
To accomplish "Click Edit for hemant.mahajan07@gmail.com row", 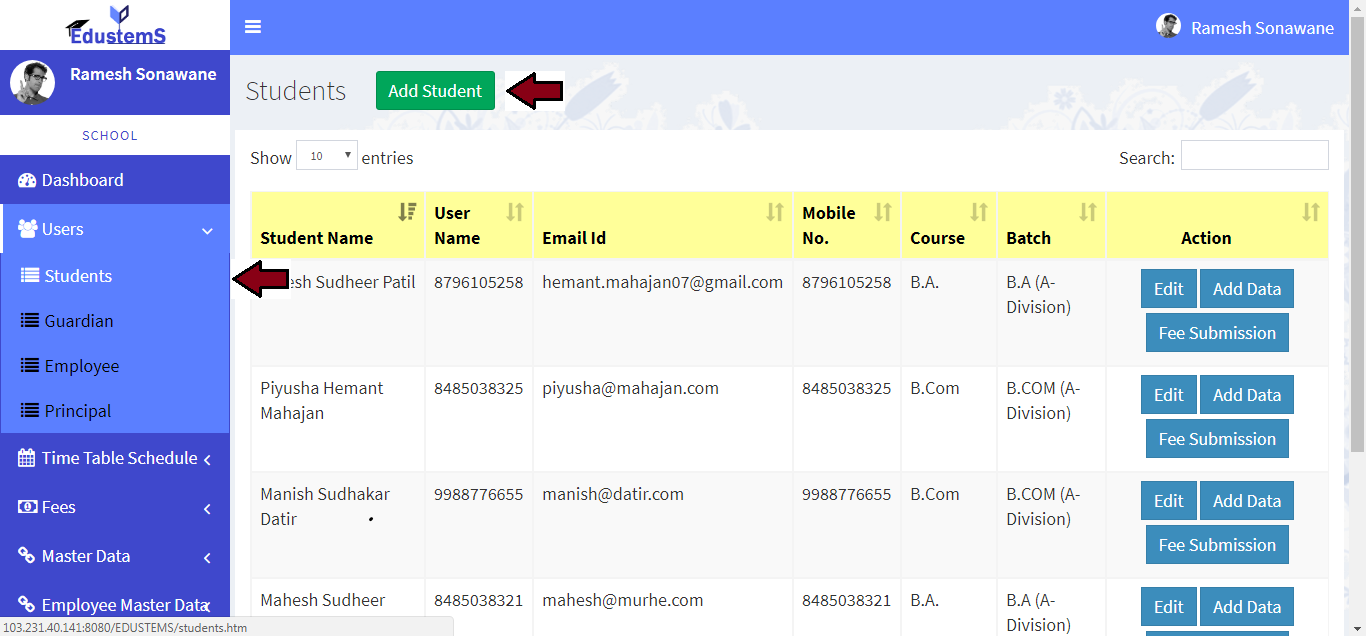I will click(1168, 289).
